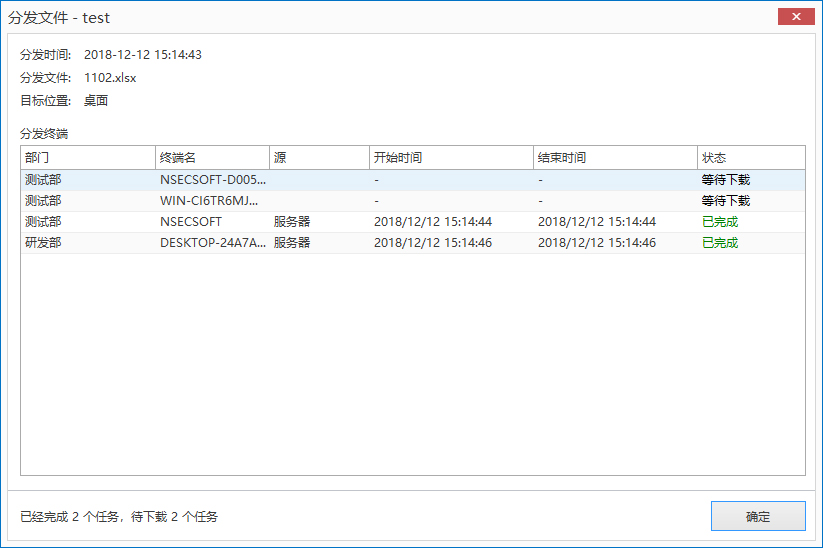823x548 pixels.
Task: Click the 确定 button
Action: (757, 516)
